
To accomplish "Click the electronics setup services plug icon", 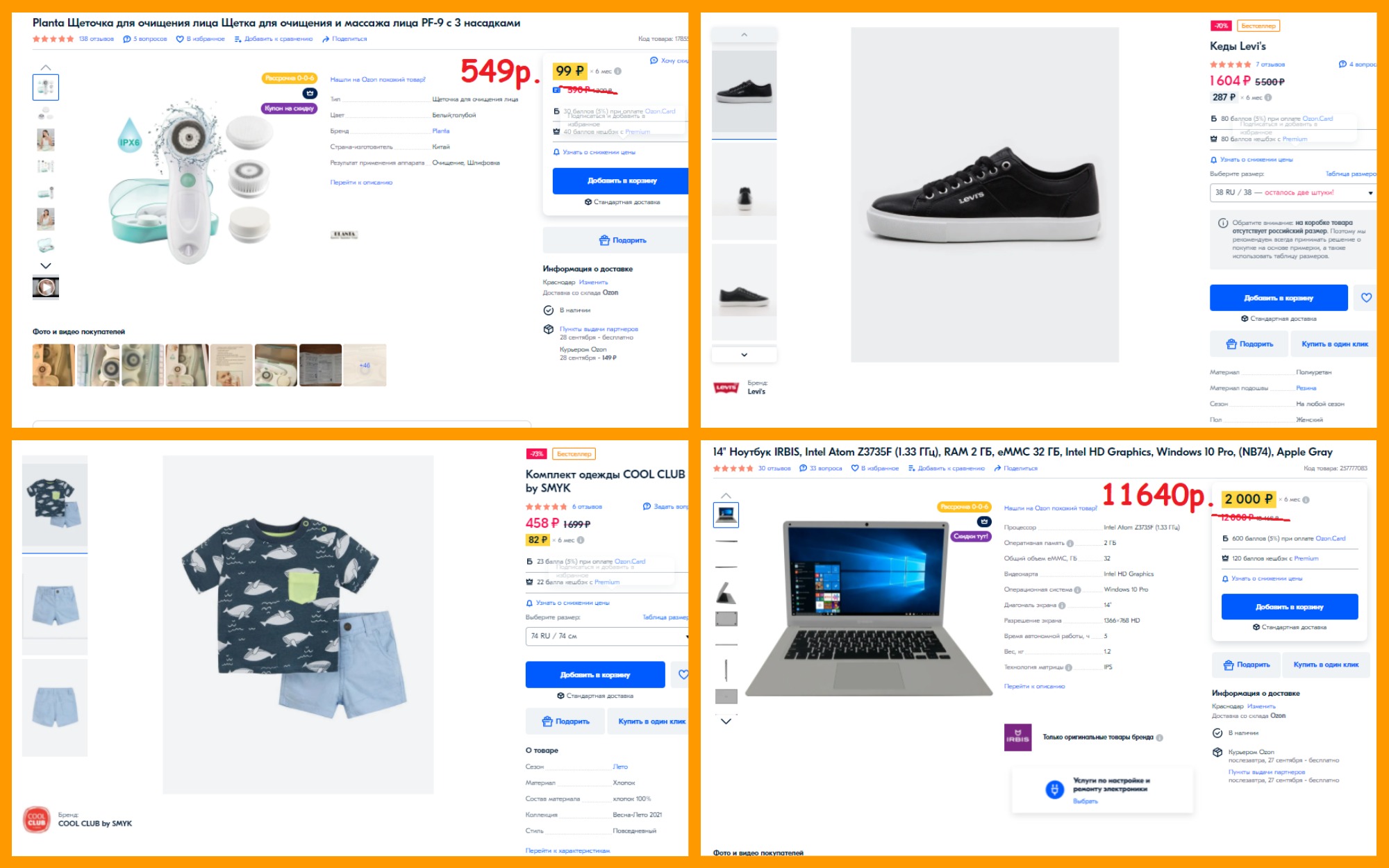I will 1055,790.
